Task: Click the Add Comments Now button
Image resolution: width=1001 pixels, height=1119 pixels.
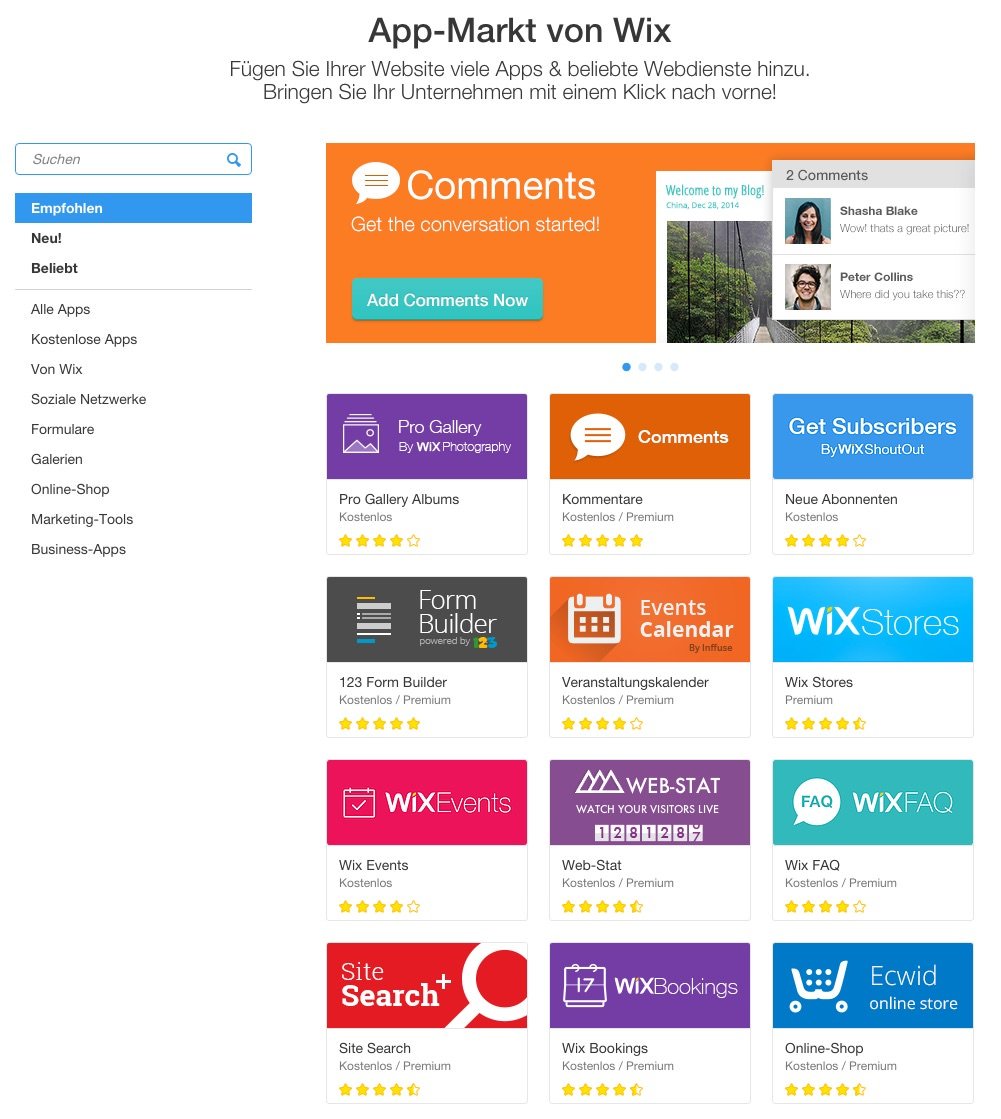Action: click(447, 300)
